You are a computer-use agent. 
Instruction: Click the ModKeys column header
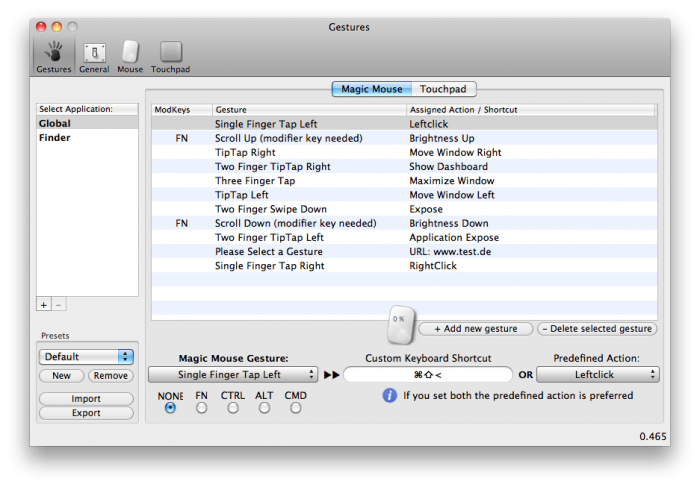(182, 110)
